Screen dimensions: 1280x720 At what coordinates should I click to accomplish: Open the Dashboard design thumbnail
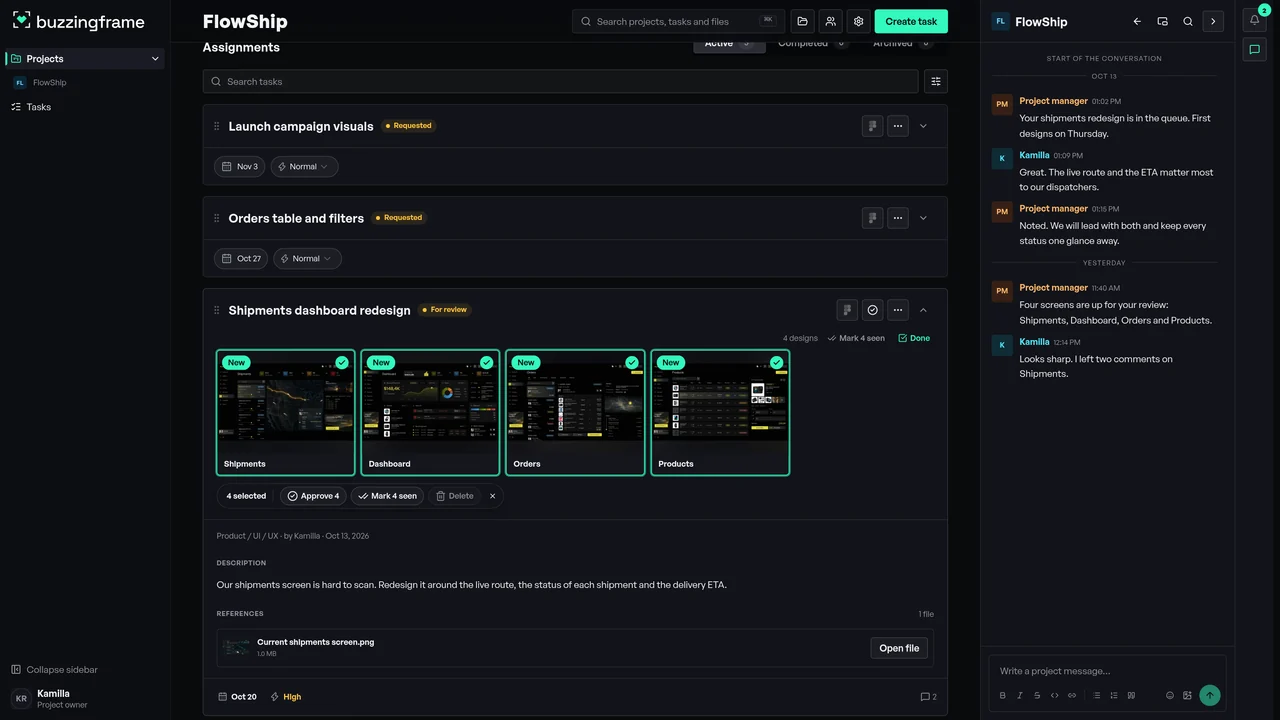click(430, 412)
